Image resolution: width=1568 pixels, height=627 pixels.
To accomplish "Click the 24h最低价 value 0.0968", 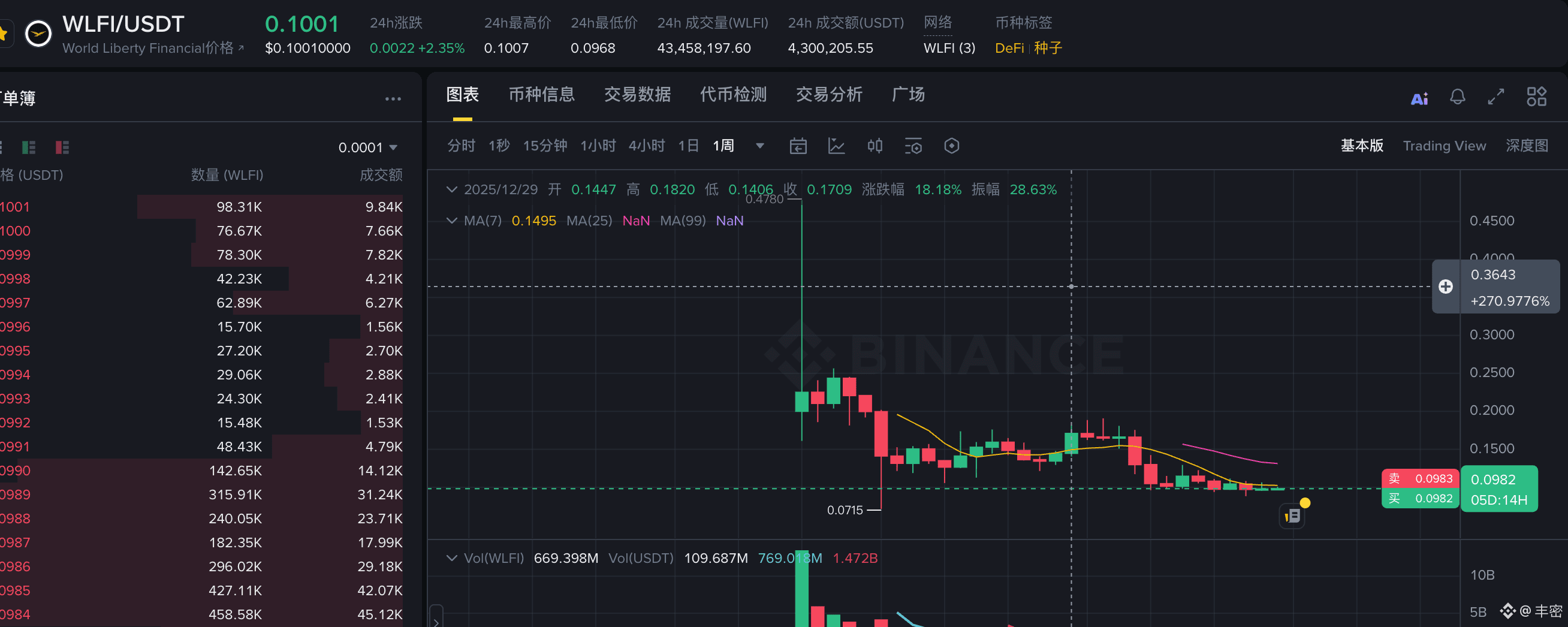I will (x=593, y=48).
